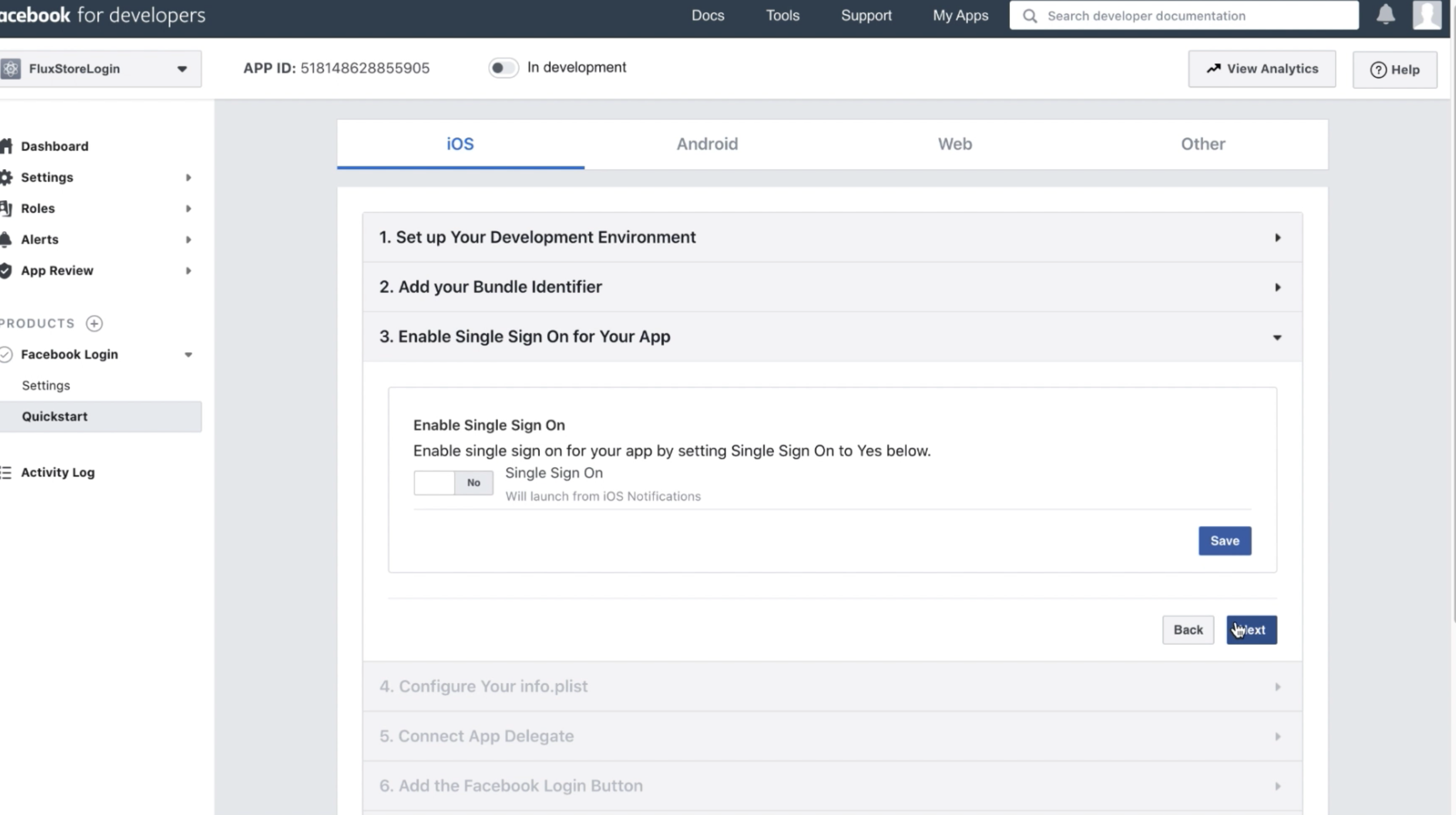Image resolution: width=1456 pixels, height=815 pixels.
Task: Click the Alerts bell icon in sidebar
Action: click(x=6, y=239)
